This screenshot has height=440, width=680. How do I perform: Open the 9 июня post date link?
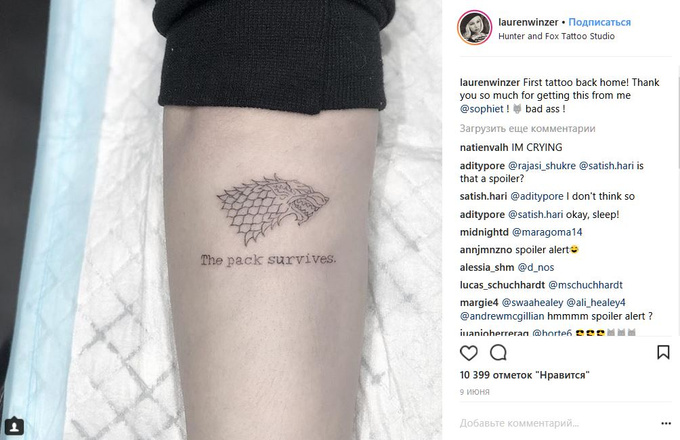click(475, 392)
